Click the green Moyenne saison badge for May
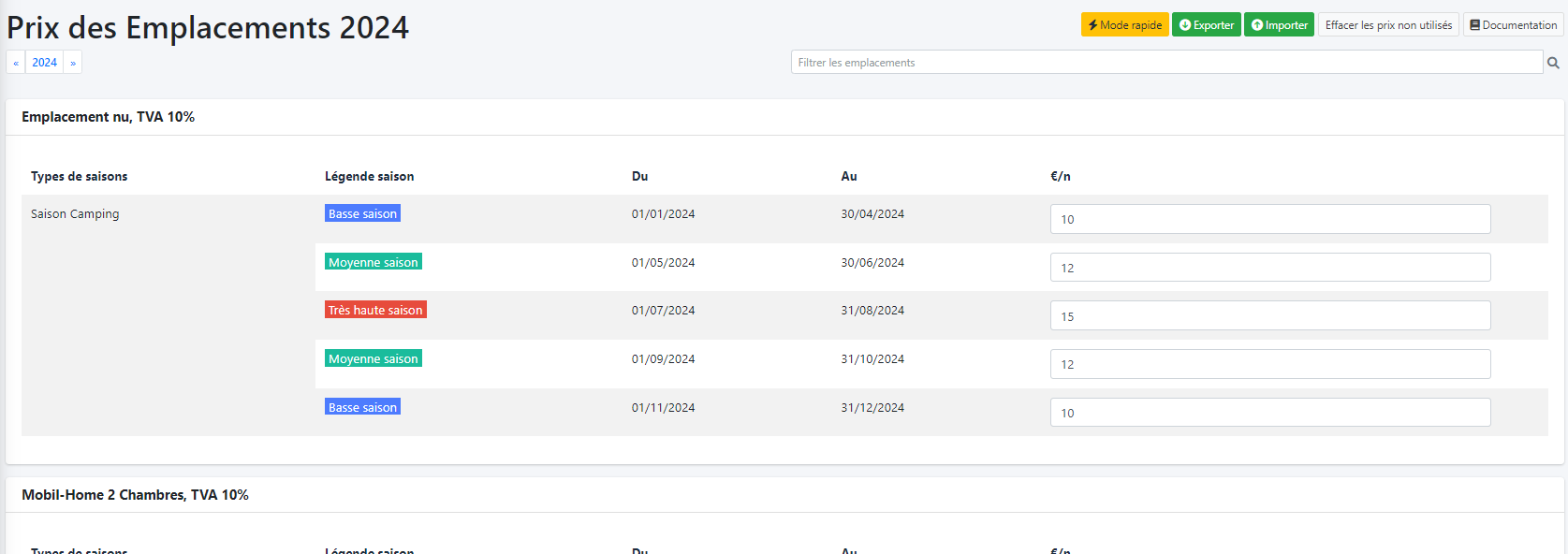This screenshot has width=1568, height=554. coord(373,262)
